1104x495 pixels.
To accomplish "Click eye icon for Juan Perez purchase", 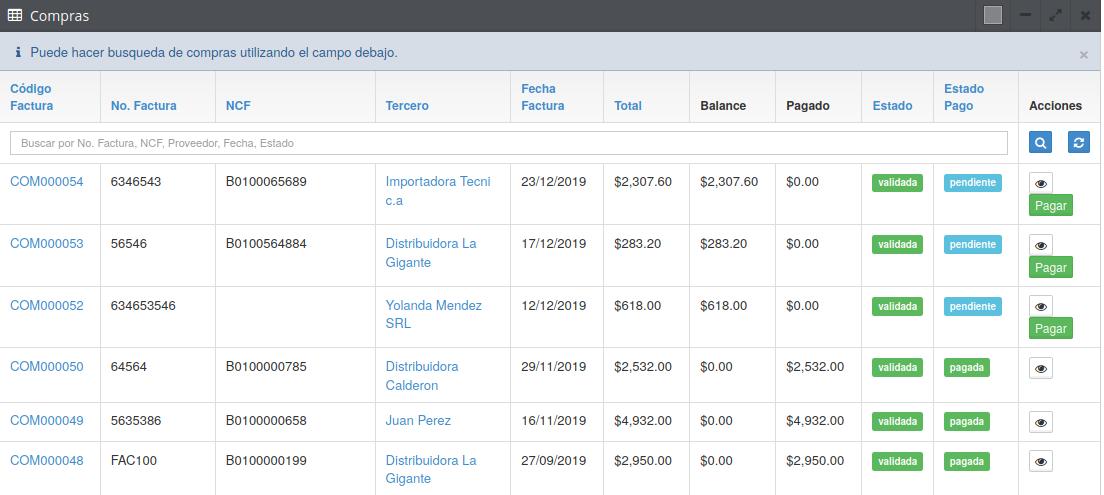I will 1041,423.
